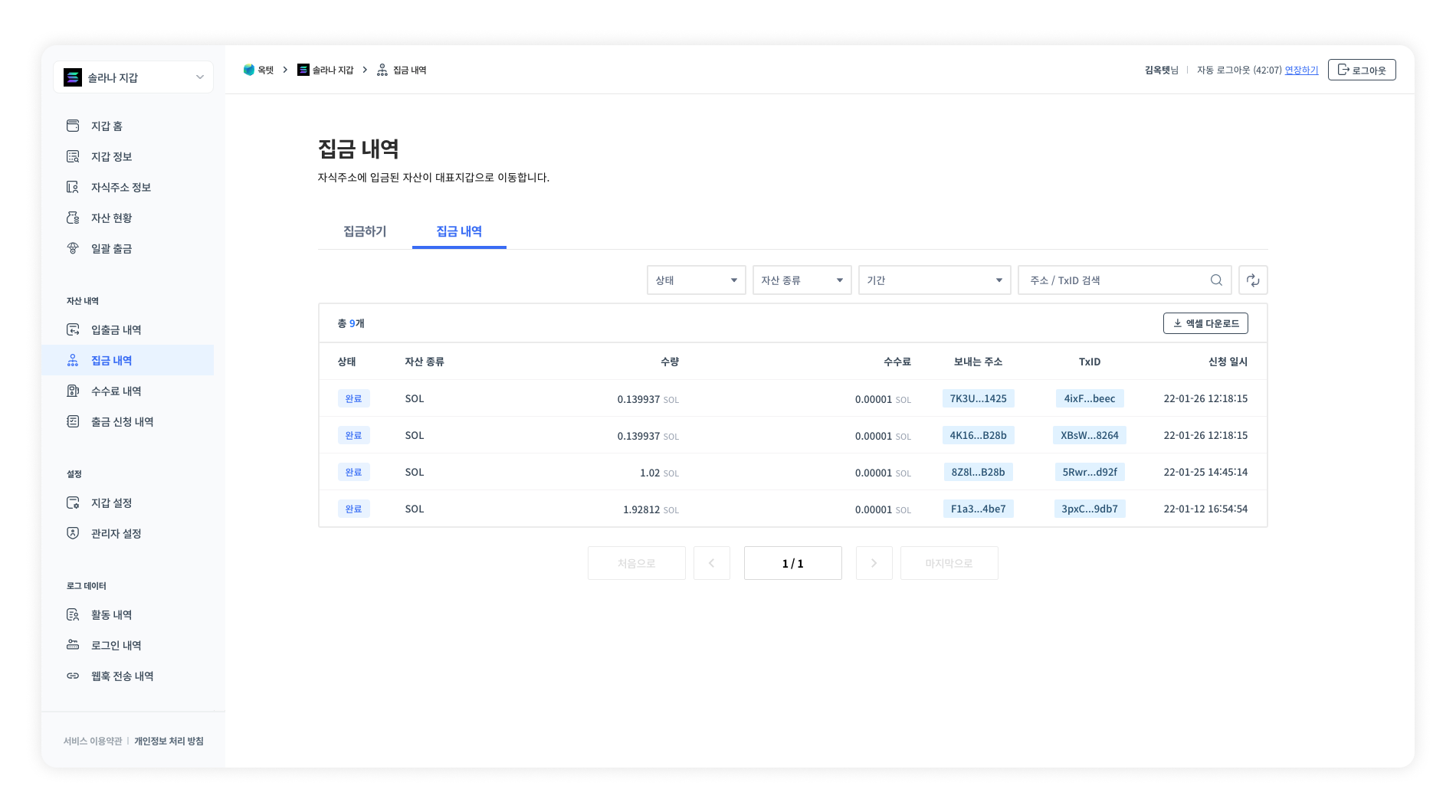Refresh the list with the reload icon
The height and width of the screenshot is (812, 1456).
coord(1253,280)
